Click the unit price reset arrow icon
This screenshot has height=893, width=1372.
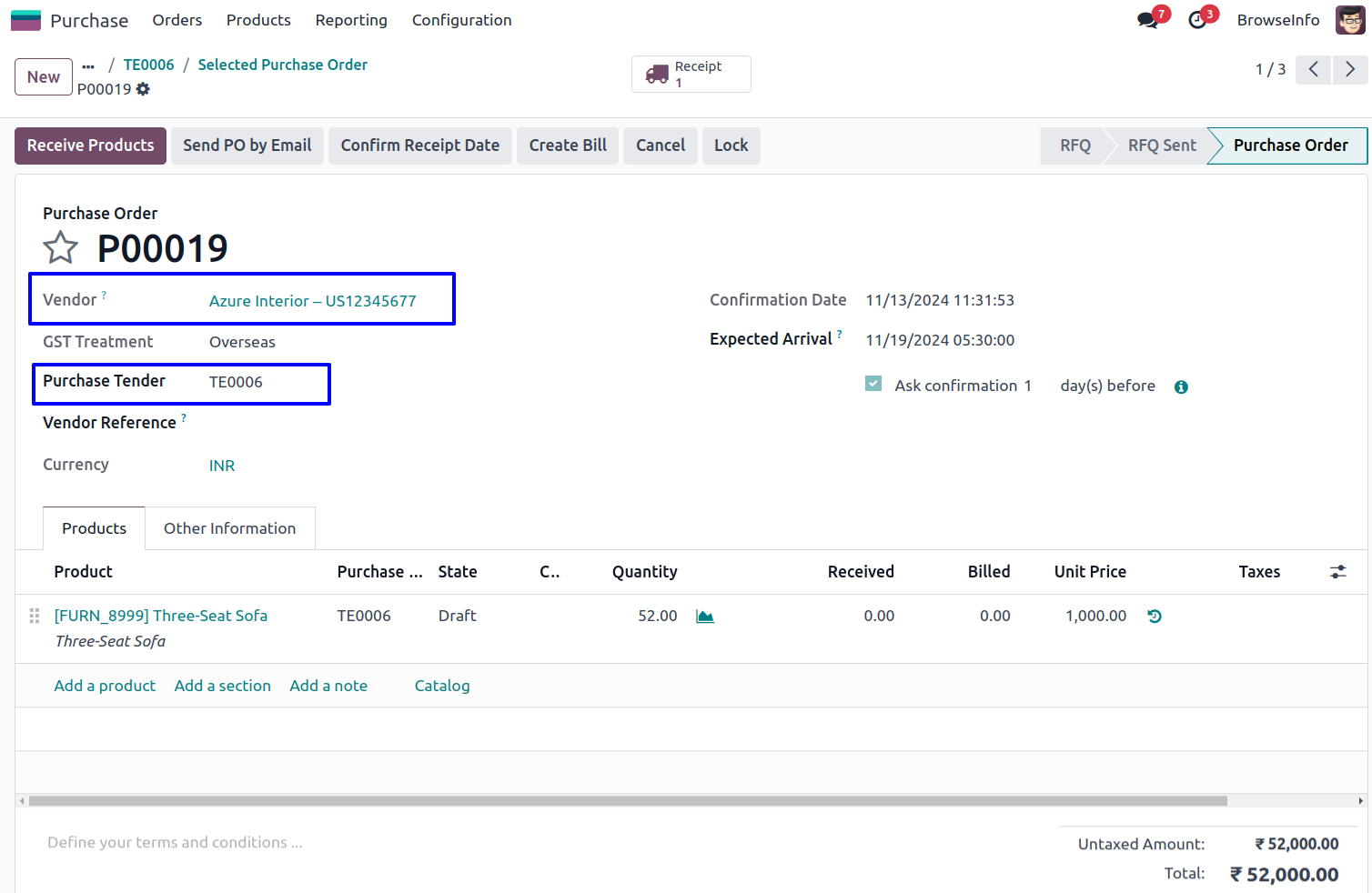point(1155,617)
